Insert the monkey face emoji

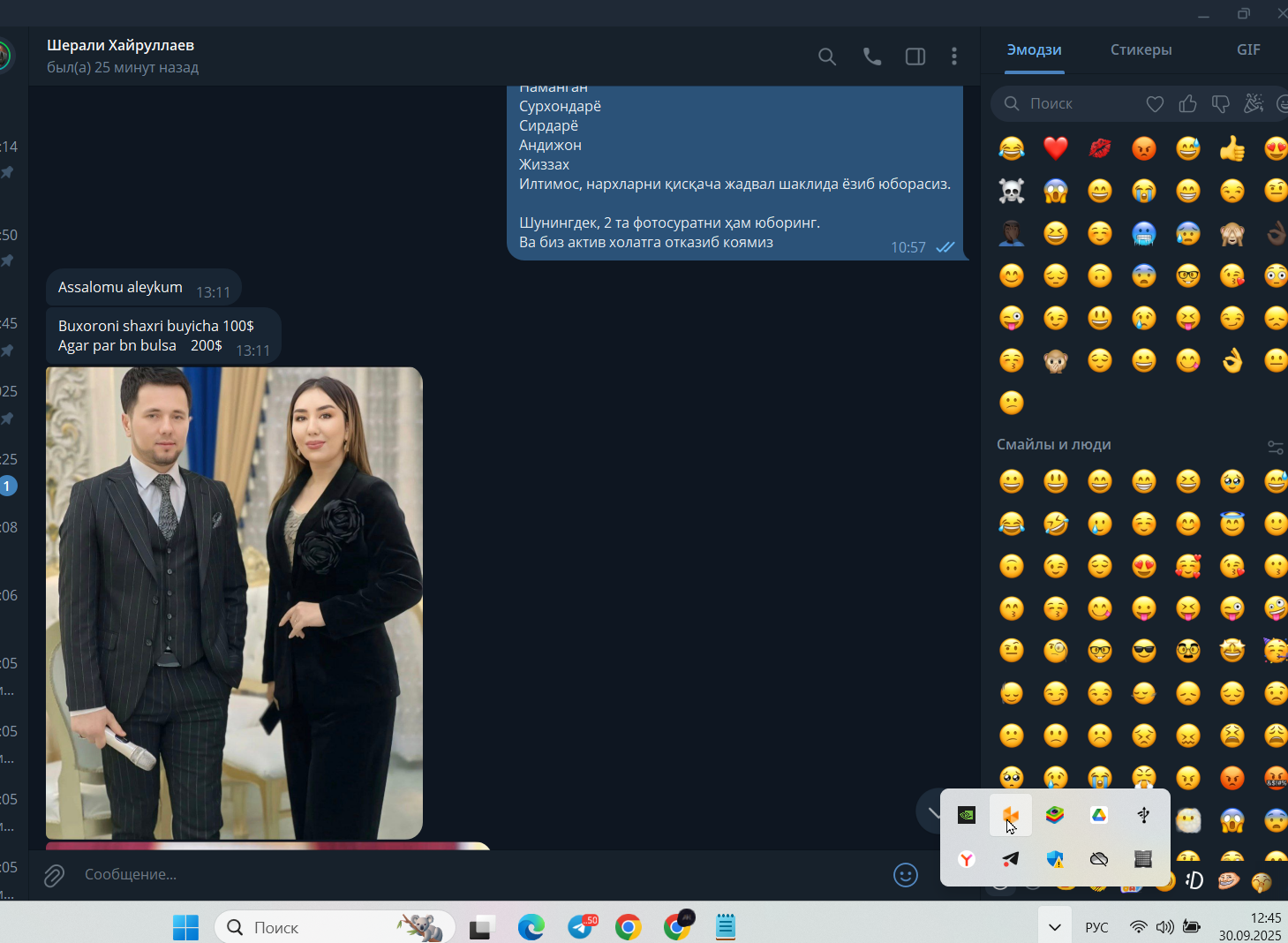pyautogui.click(x=1056, y=360)
